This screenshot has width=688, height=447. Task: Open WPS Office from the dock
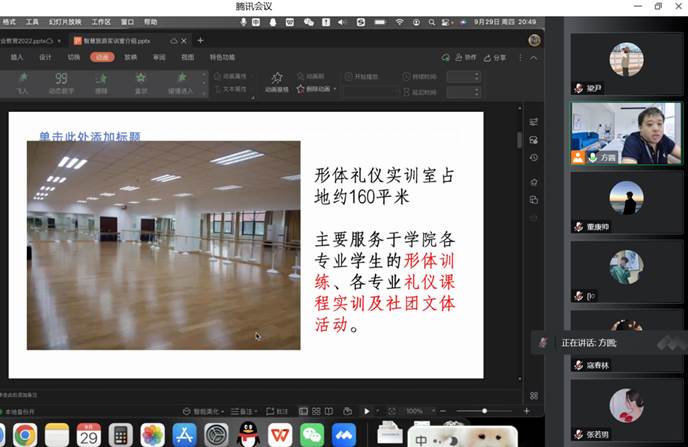[280, 435]
